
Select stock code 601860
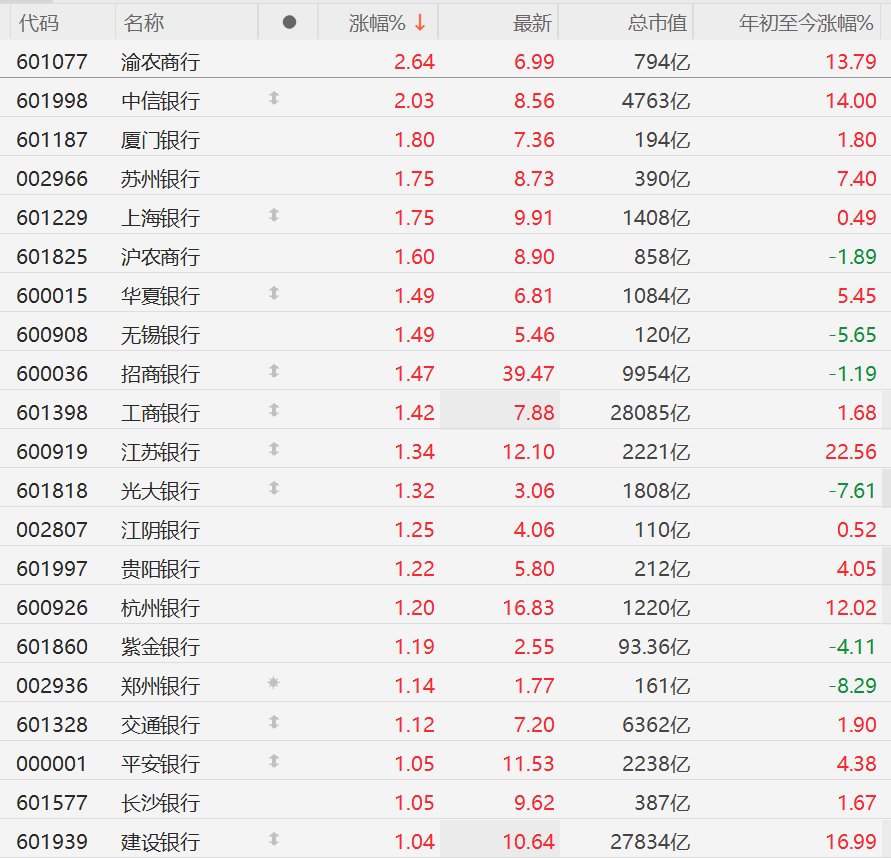pyautogui.click(x=52, y=647)
